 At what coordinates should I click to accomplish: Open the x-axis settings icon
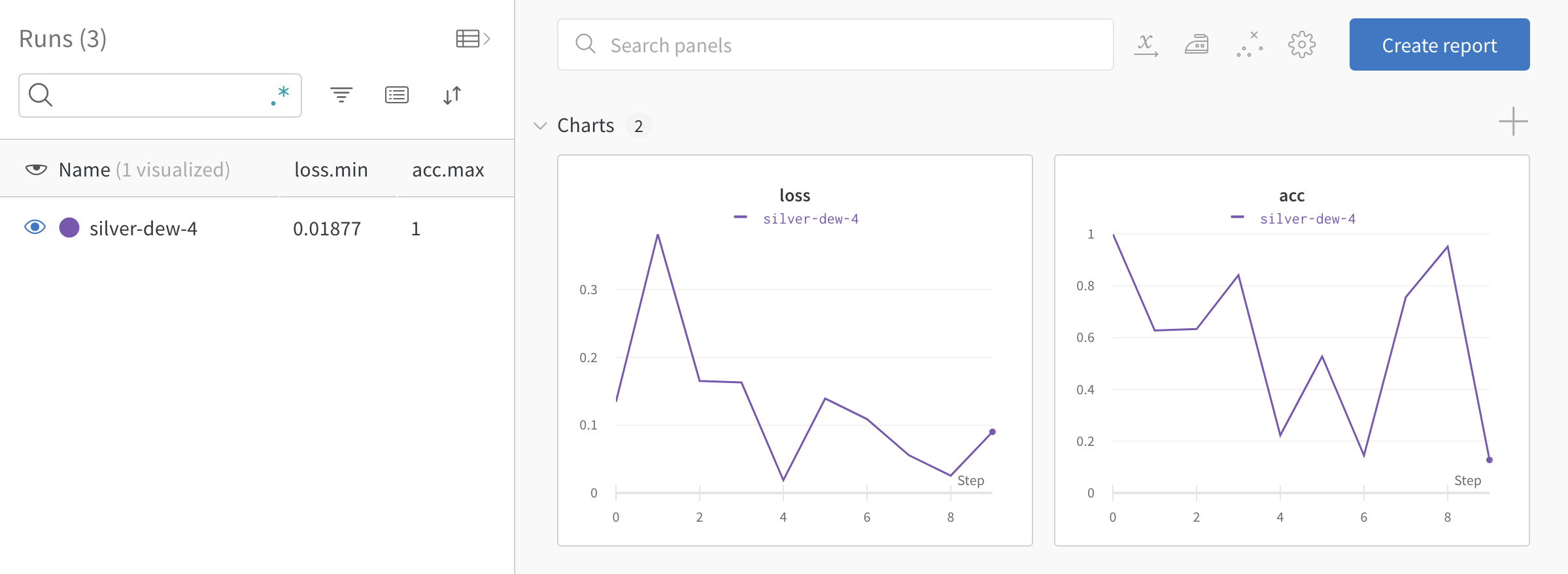click(1146, 44)
